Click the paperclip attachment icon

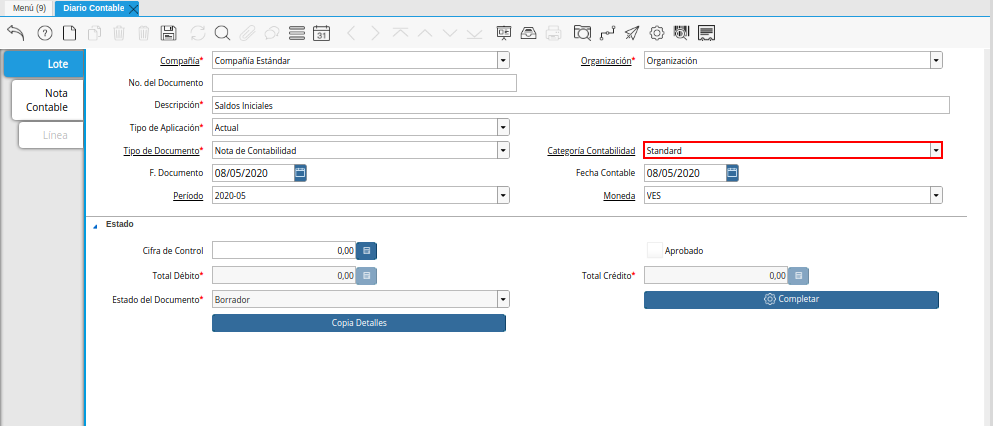[x=247, y=33]
